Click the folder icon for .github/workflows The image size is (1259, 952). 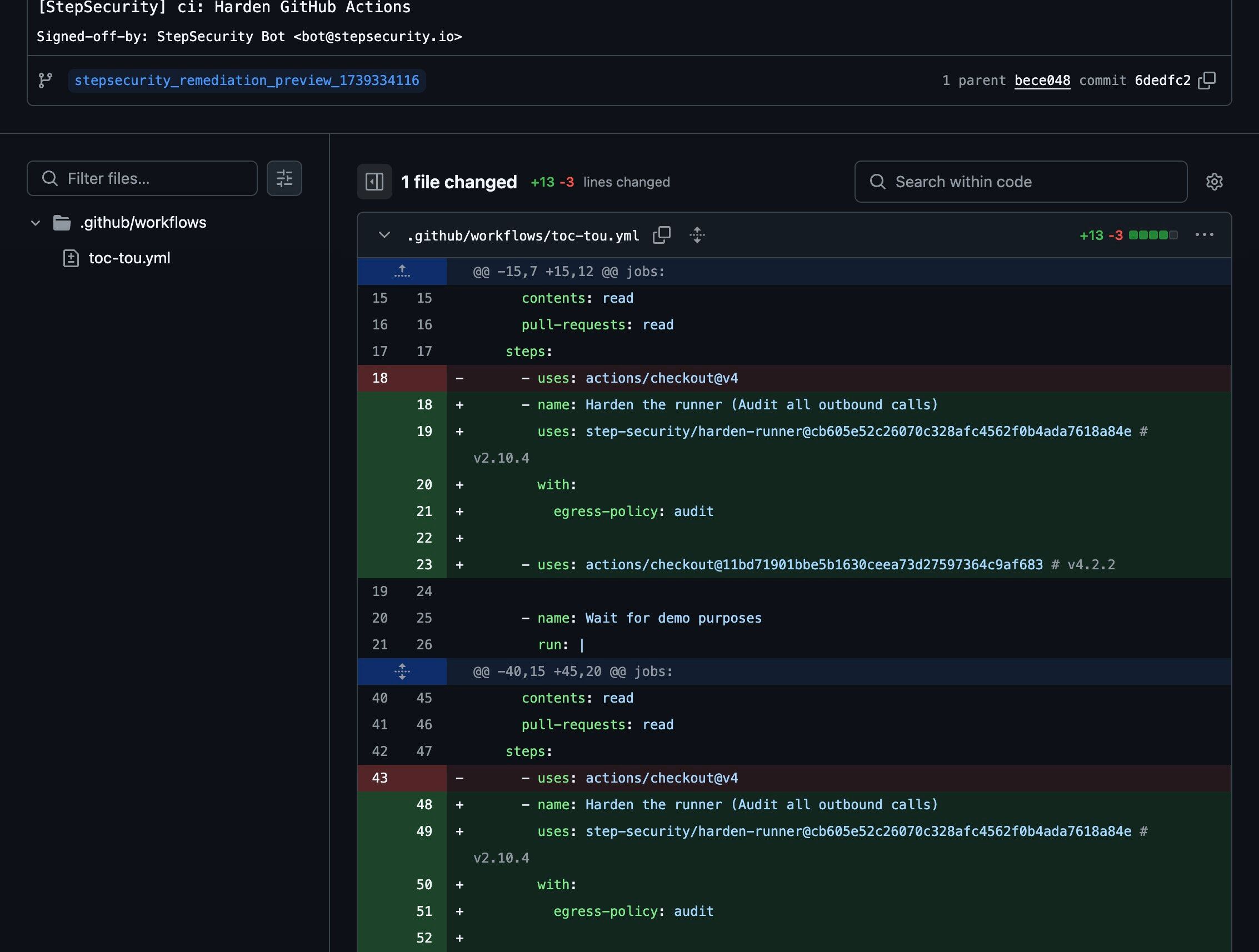point(62,223)
